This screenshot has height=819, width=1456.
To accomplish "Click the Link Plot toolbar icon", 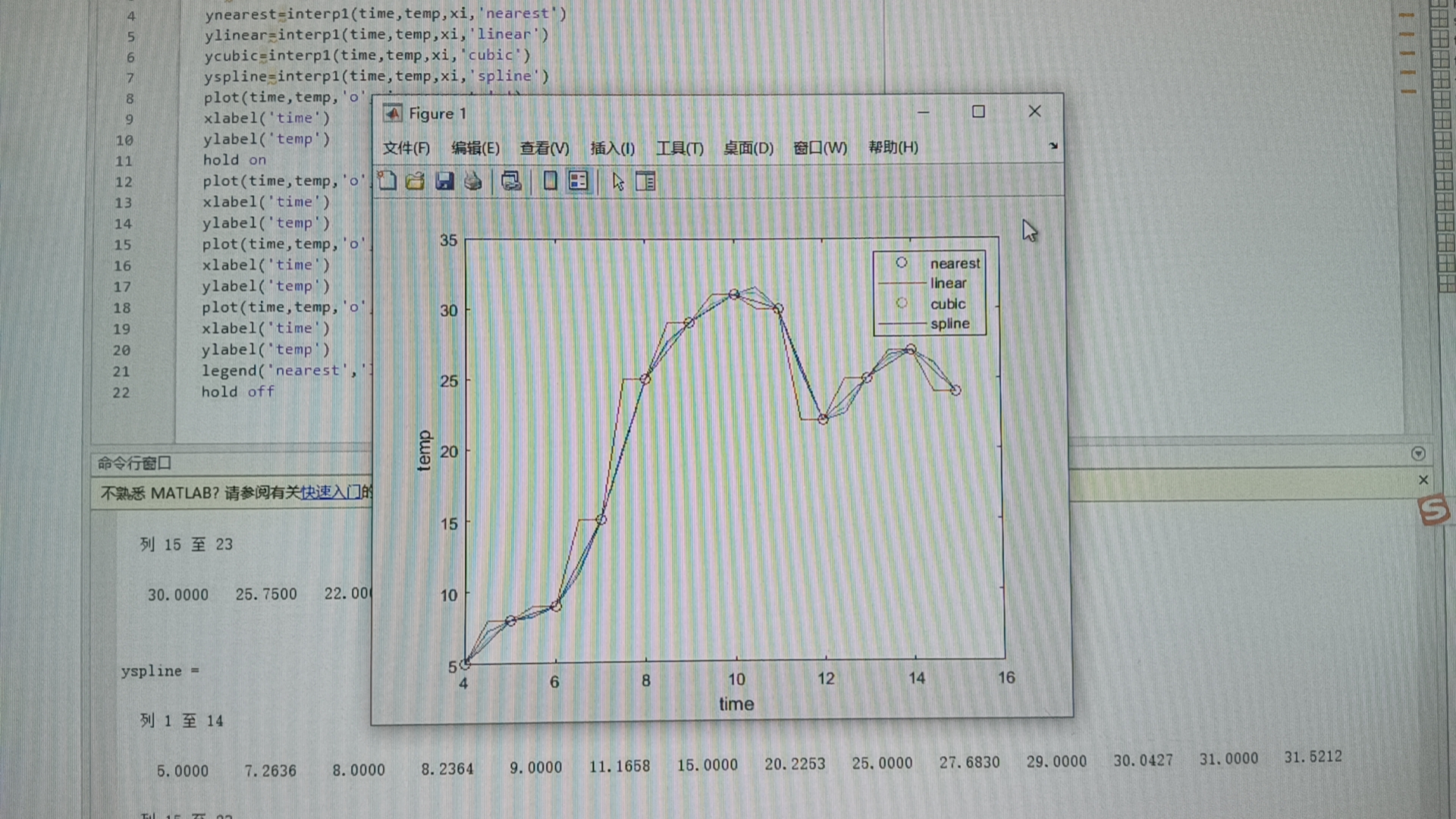I will tap(511, 180).
